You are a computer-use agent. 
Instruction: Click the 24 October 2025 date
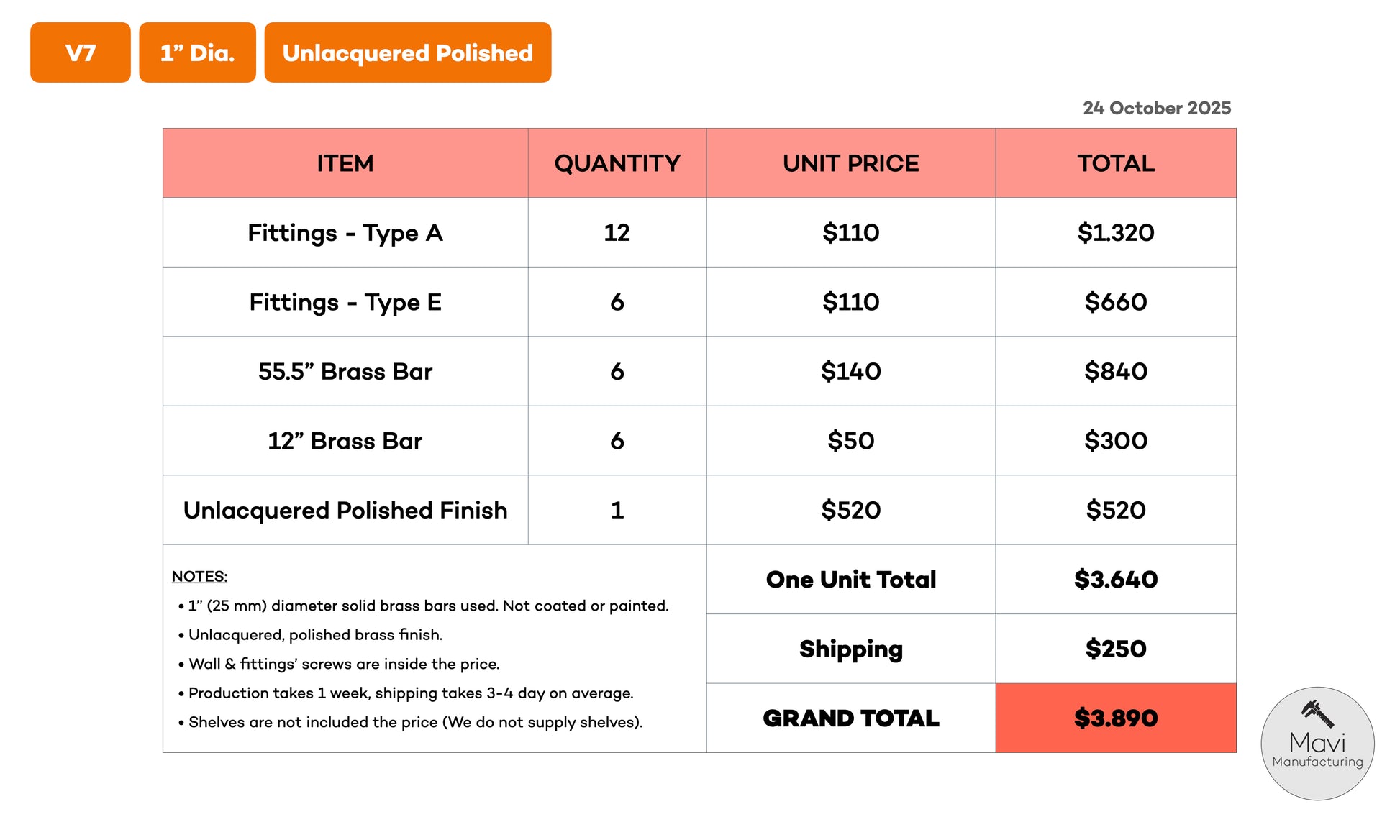tap(1156, 108)
